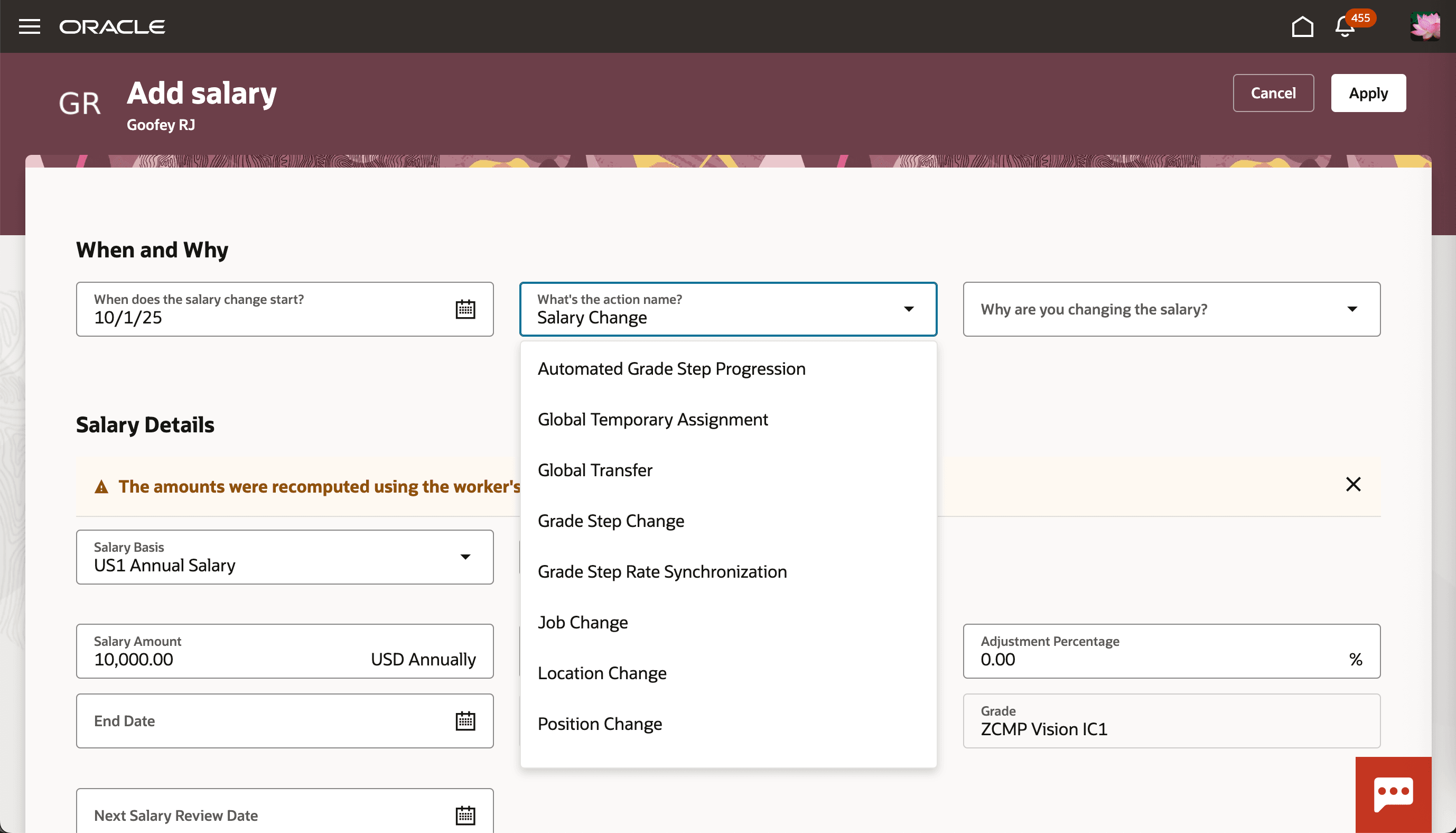This screenshot has width=1456, height=833.
Task: Select Grade Step Change action
Action: pyautogui.click(x=611, y=521)
